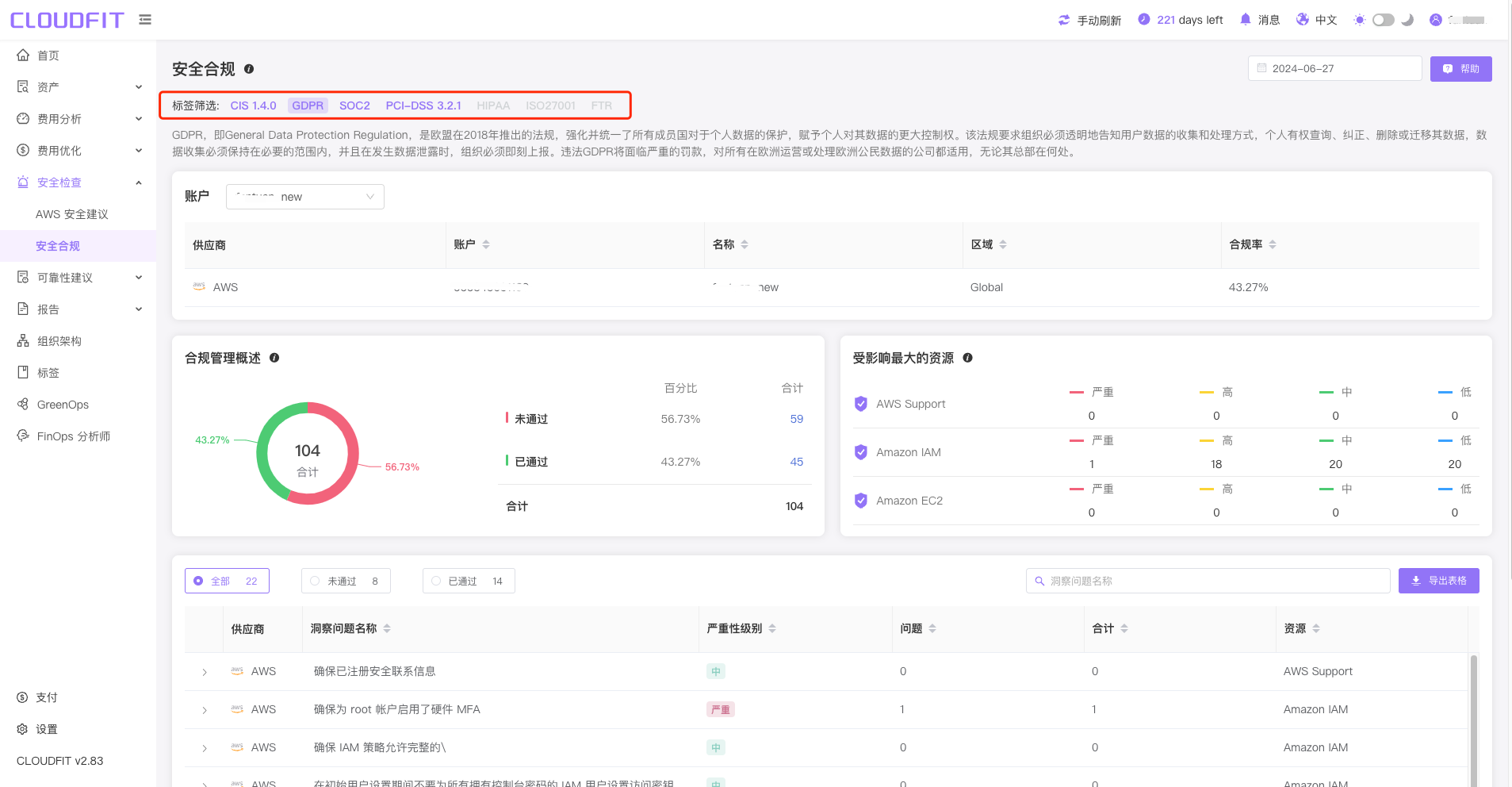Image resolution: width=1512 pixels, height=787 pixels.
Task: Click 手动刷新 text
Action: click(x=1099, y=20)
